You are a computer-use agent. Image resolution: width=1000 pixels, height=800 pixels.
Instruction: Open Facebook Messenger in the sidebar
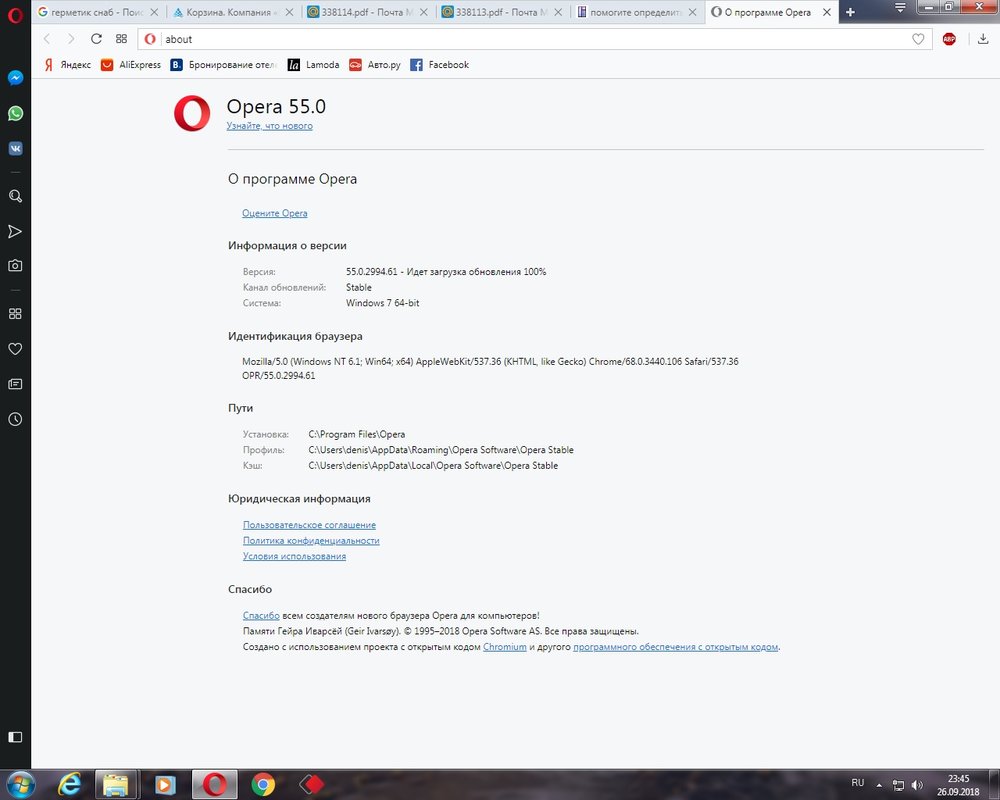point(15,78)
